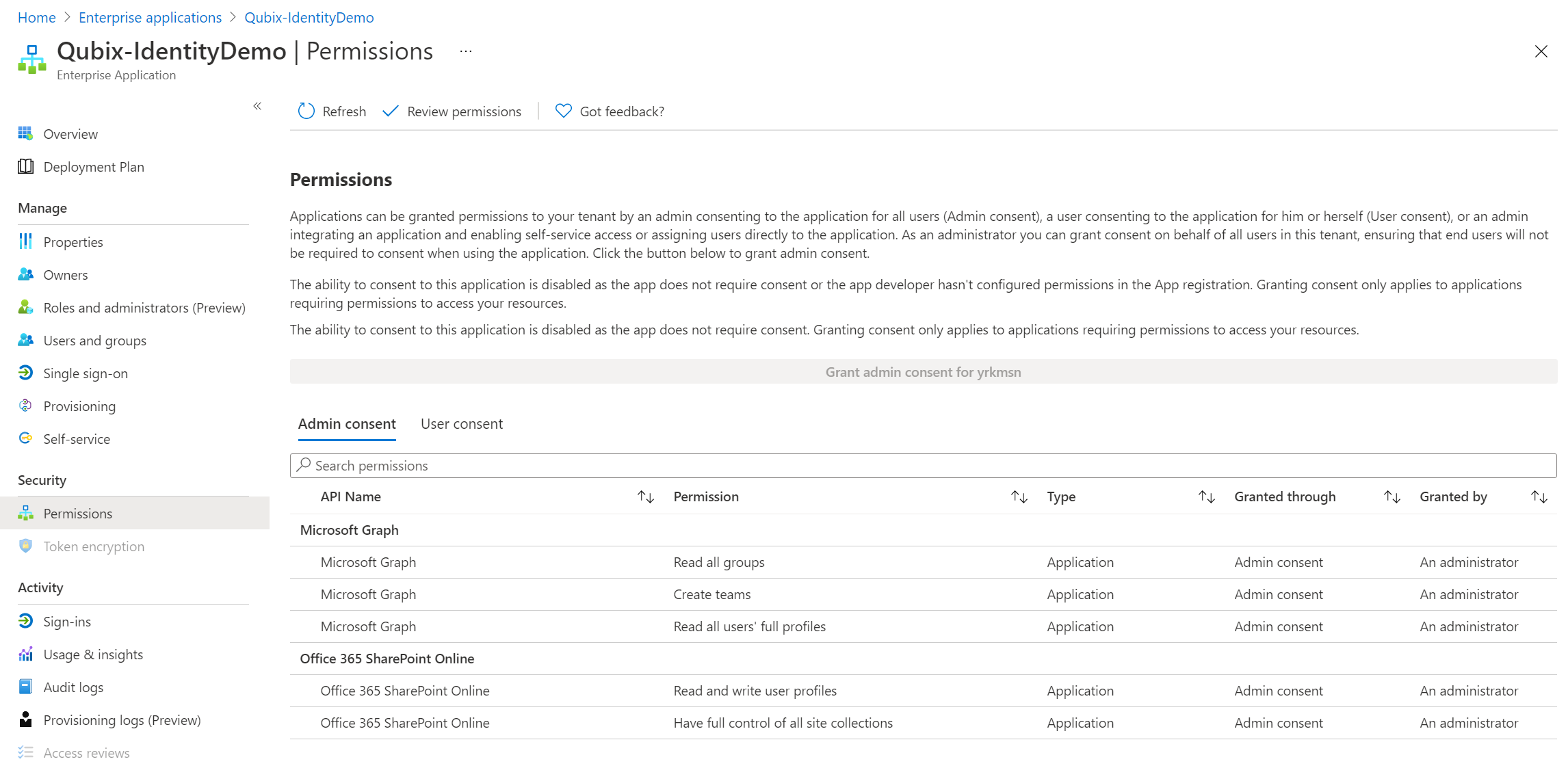Viewport: 1568px width, 781px height.
Task: Sort table by API Name column
Action: [x=645, y=497]
